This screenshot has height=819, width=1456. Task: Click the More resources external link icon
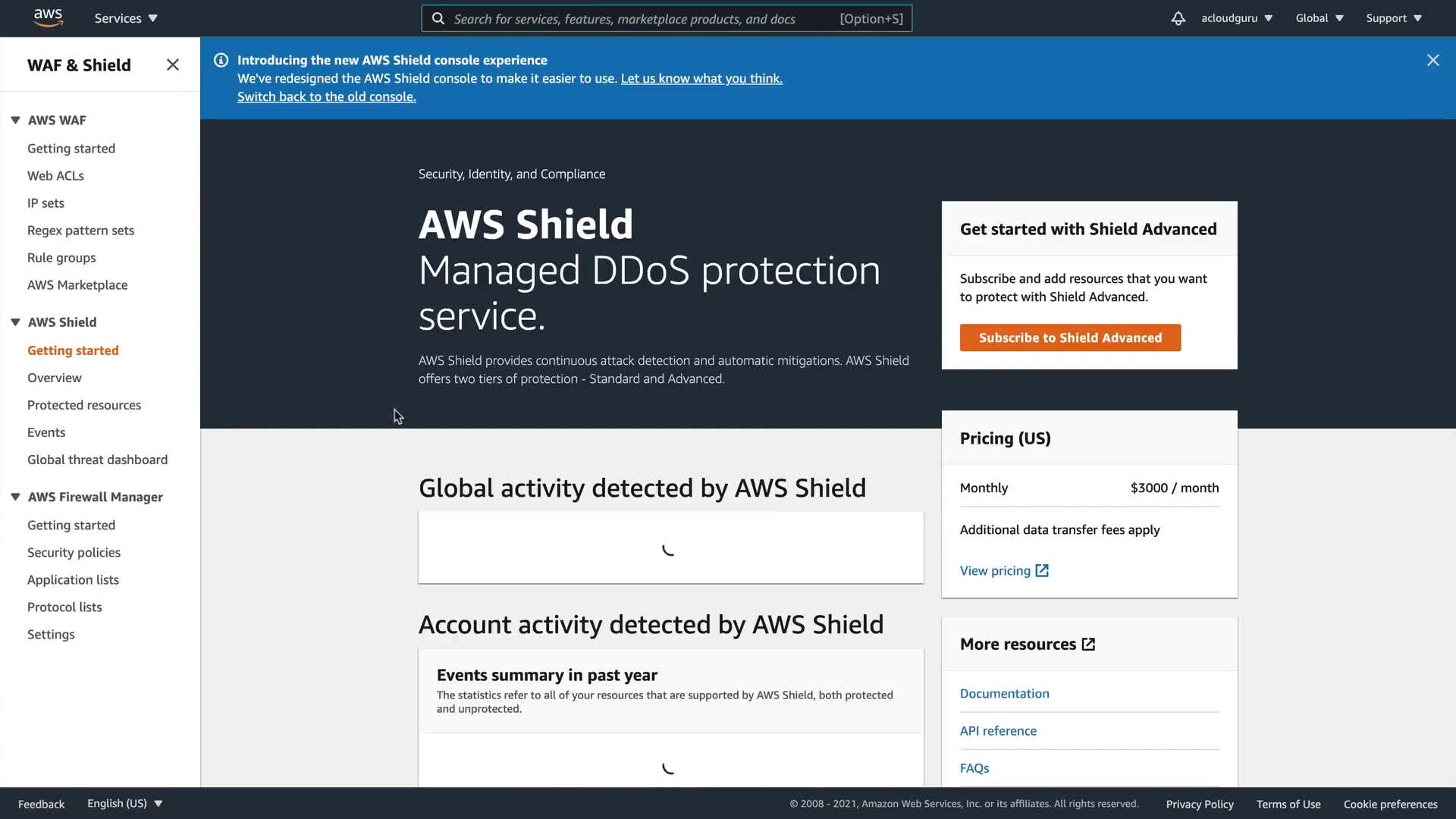click(1088, 645)
